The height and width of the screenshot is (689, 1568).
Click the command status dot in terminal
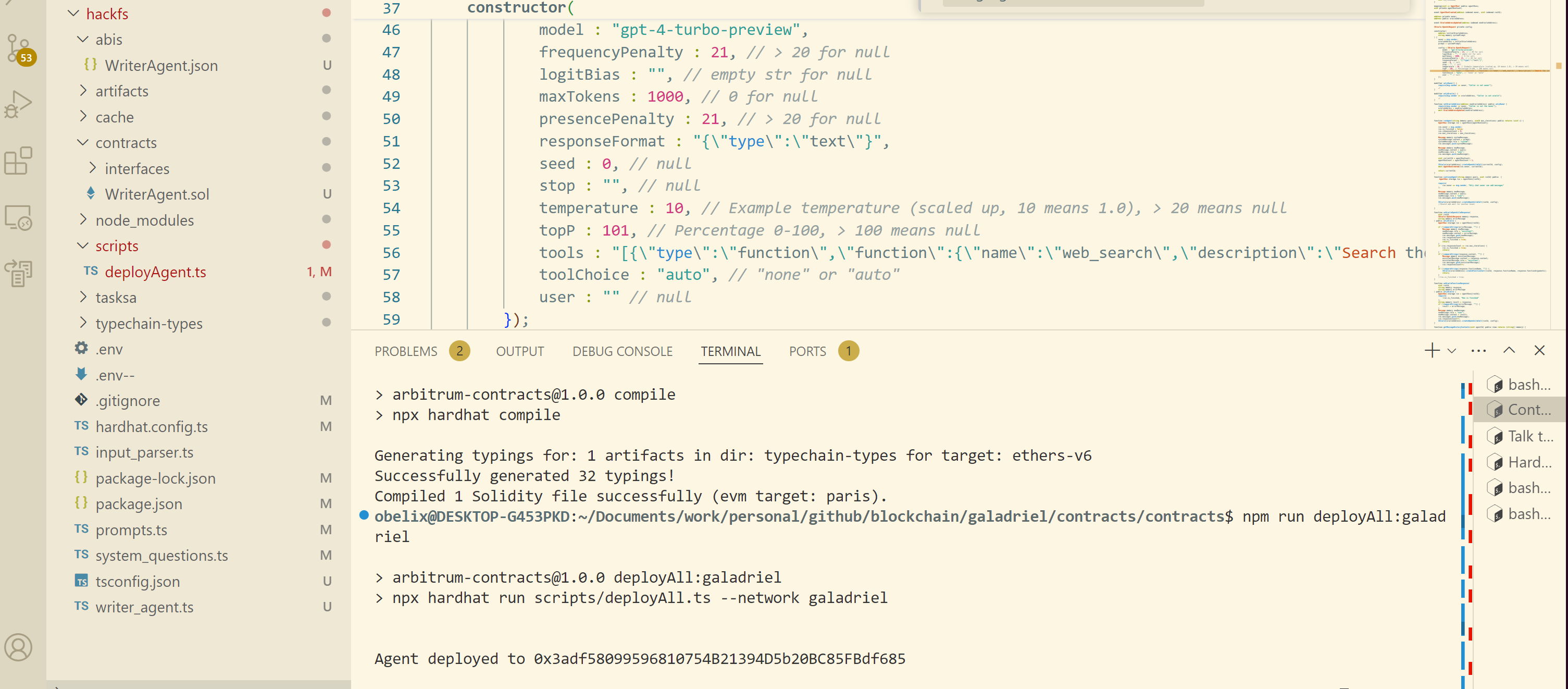(x=364, y=515)
